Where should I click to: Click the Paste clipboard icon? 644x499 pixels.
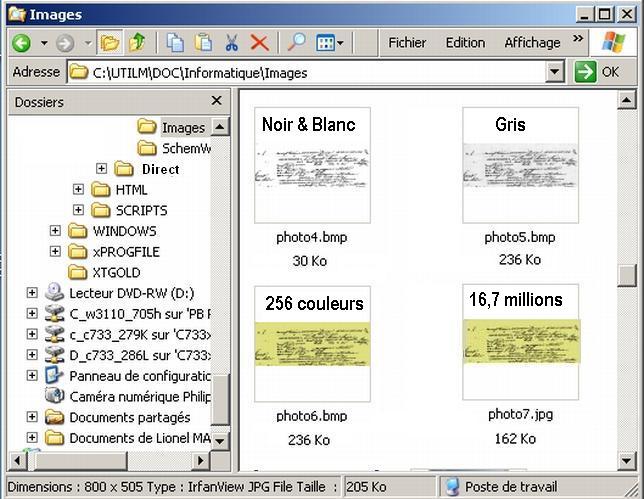[203, 42]
